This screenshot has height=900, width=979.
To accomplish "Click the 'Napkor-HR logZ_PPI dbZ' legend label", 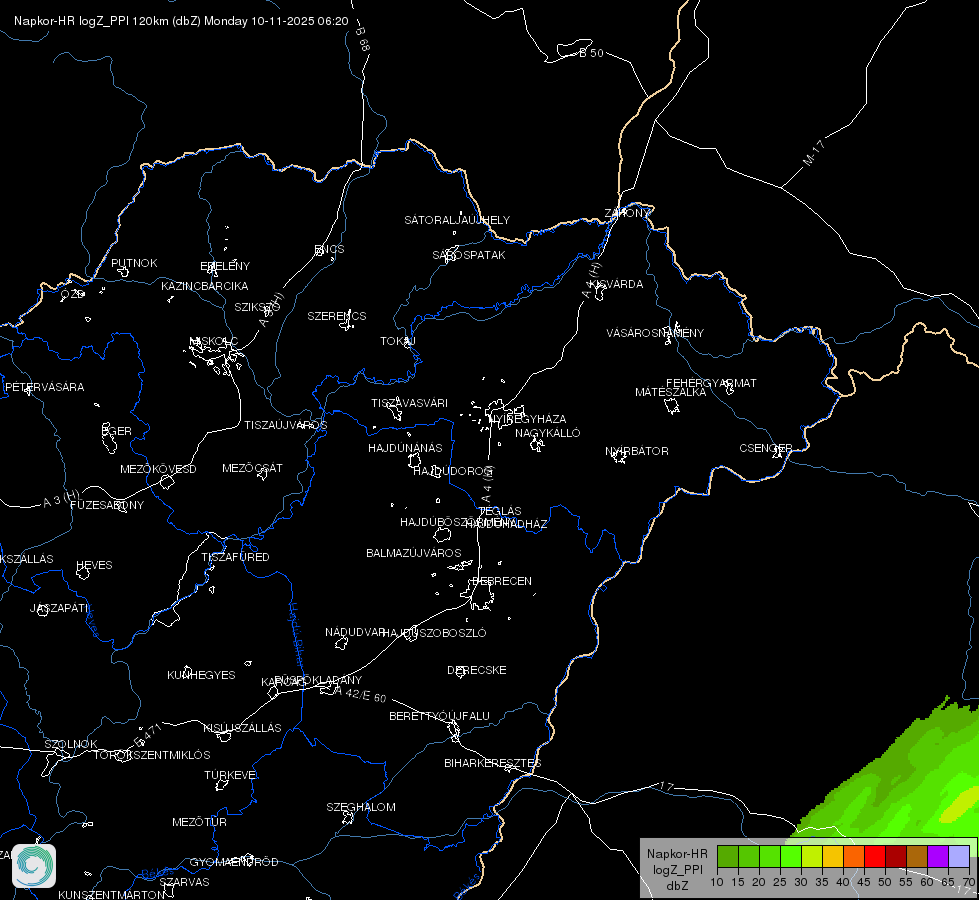I will pyautogui.click(x=677, y=869).
